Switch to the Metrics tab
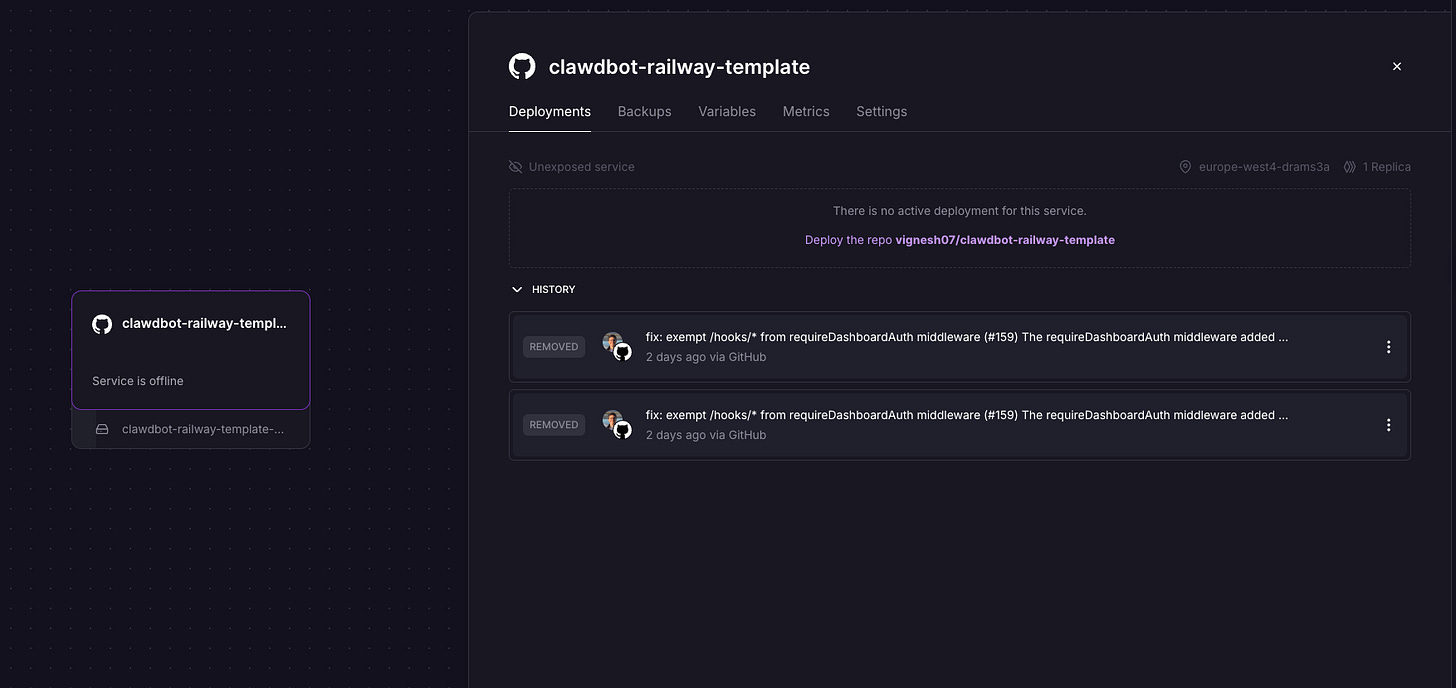This screenshot has width=1456, height=688. 806,111
